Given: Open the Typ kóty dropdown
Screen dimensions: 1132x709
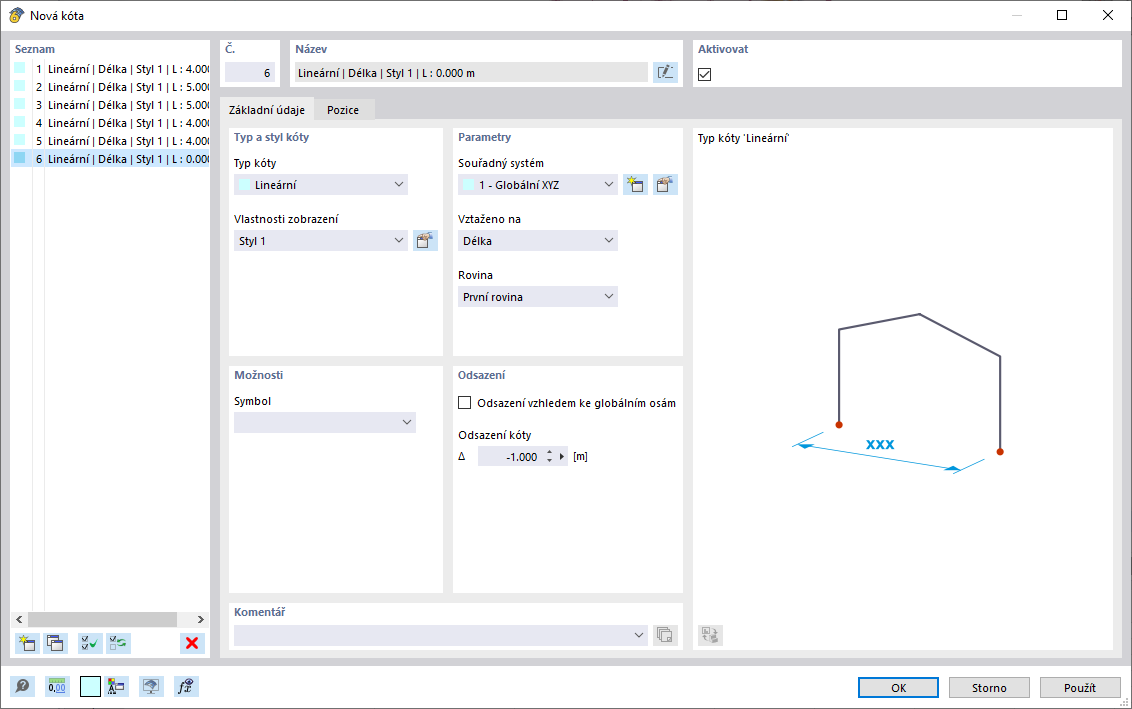Looking at the screenshot, I should click(x=321, y=184).
